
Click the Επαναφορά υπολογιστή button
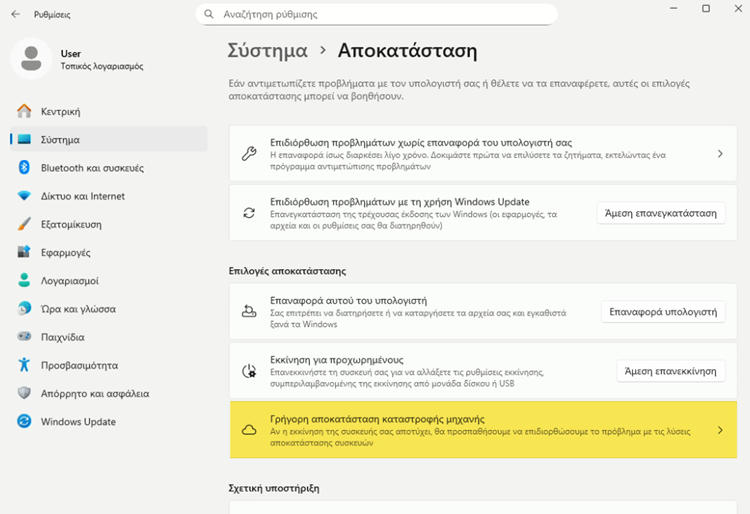click(663, 312)
